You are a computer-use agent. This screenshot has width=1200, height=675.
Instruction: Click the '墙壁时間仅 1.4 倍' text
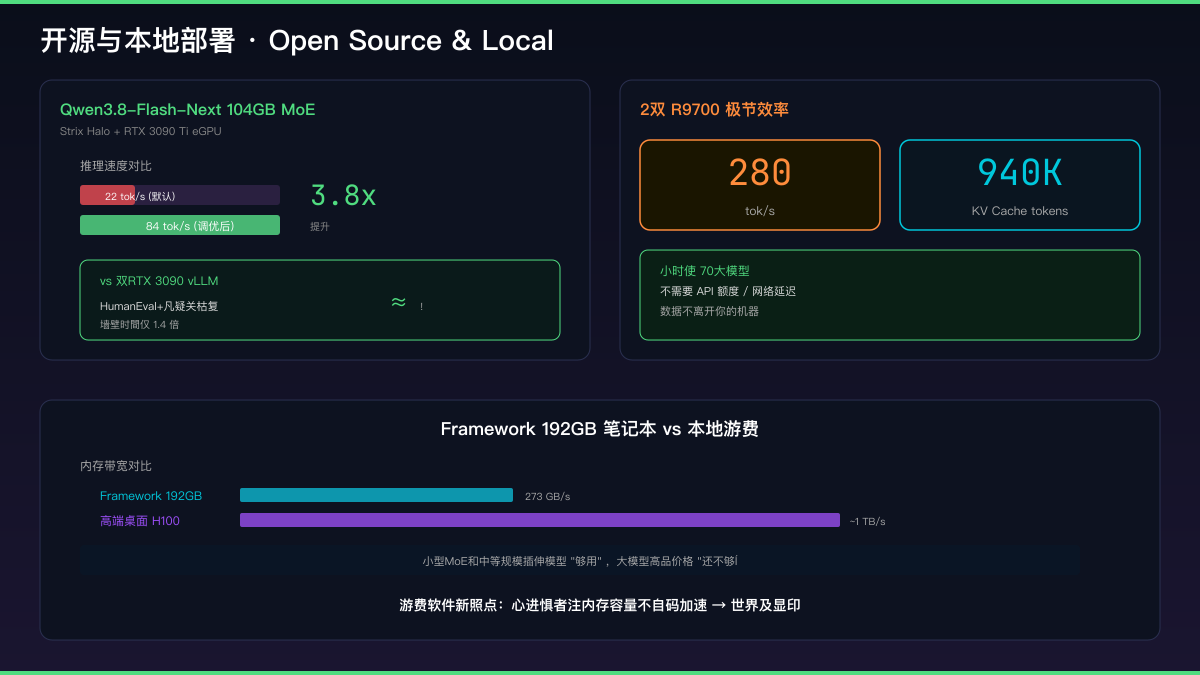(x=139, y=325)
